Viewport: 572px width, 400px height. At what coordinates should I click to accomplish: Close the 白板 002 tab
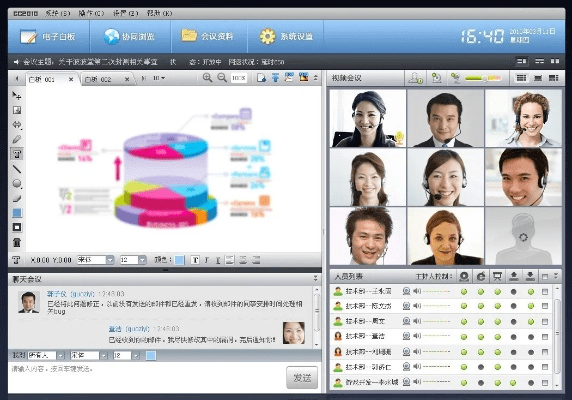coord(127,79)
